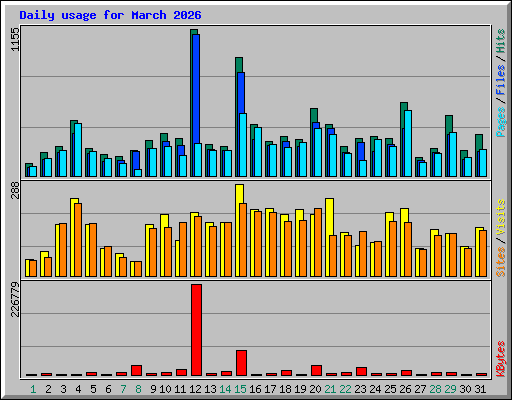Viewport: 512px width, 400px height.
Task: Click the Hits legend label
Action: tap(500, 41)
